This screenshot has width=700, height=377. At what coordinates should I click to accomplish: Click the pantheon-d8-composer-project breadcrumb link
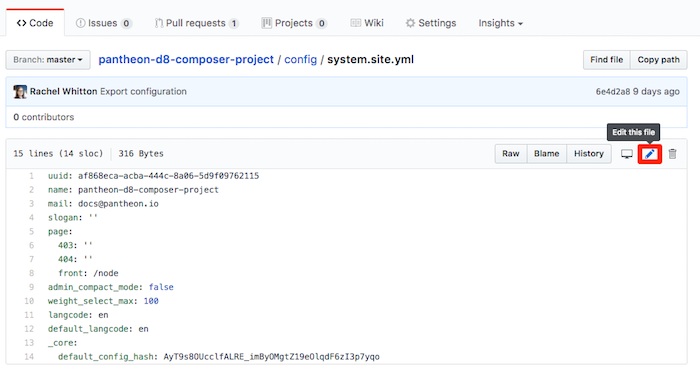pos(186,59)
